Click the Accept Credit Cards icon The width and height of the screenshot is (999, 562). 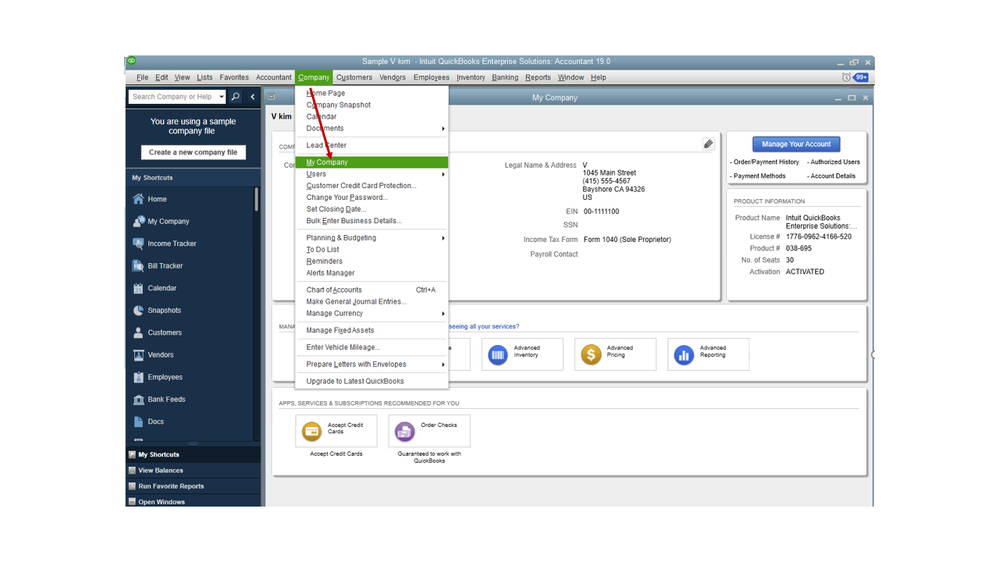coord(312,431)
